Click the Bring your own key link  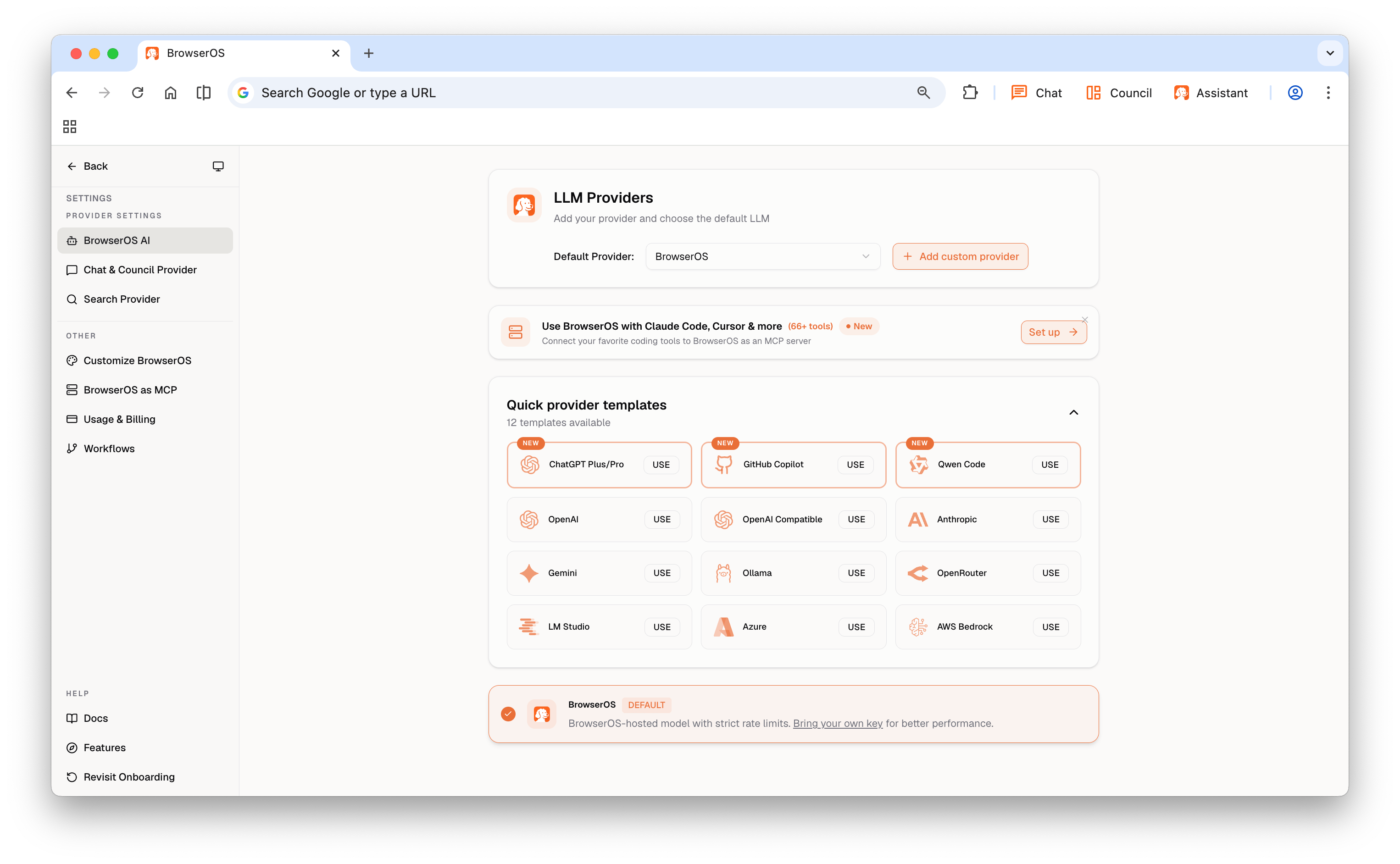click(x=837, y=723)
